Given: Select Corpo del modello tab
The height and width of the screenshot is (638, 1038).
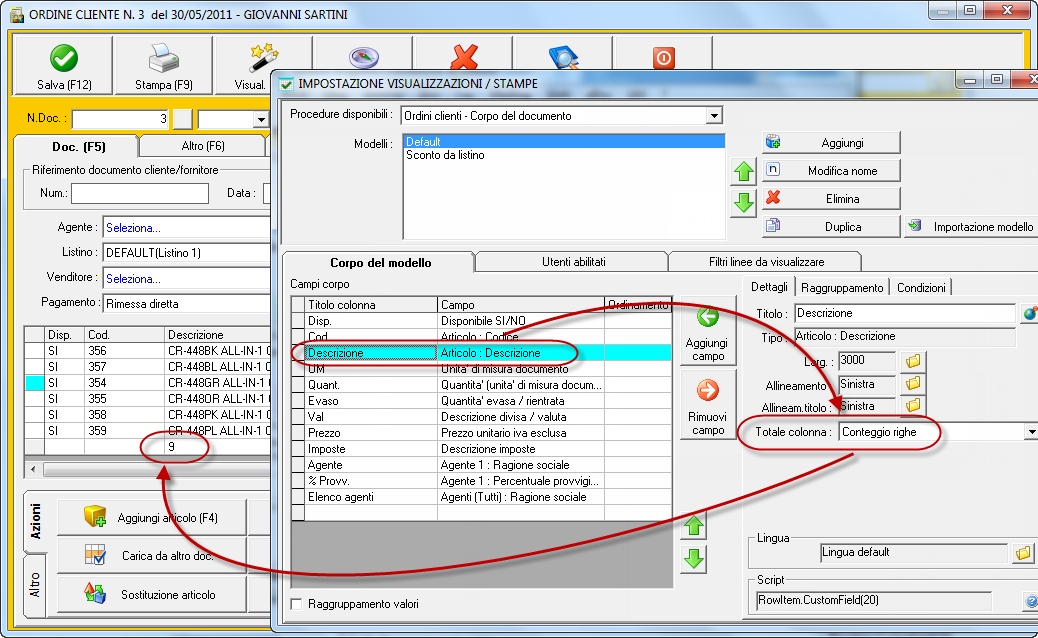Looking at the screenshot, I should [380, 263].
